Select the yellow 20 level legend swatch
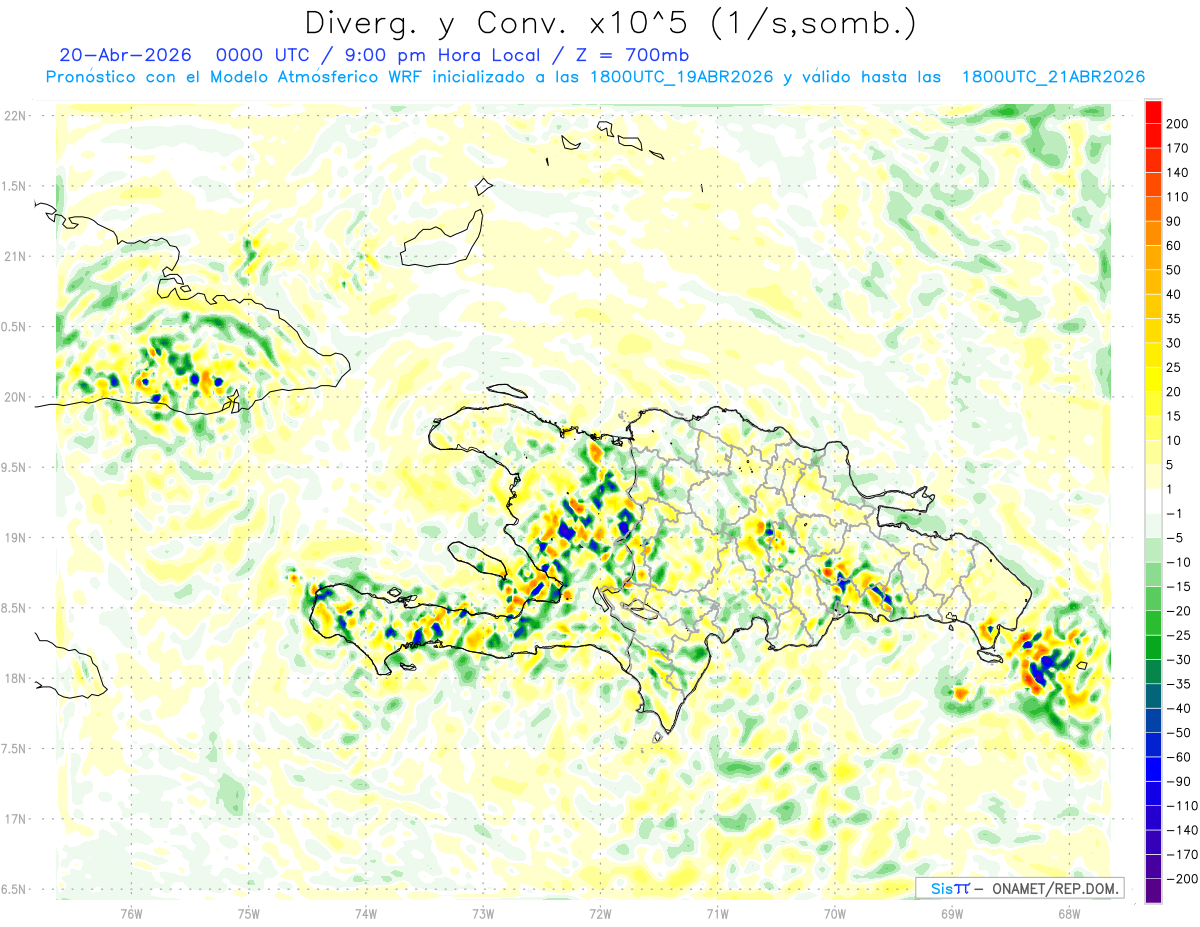This screenshot has width=1200, height=927. pos(1153,380)
